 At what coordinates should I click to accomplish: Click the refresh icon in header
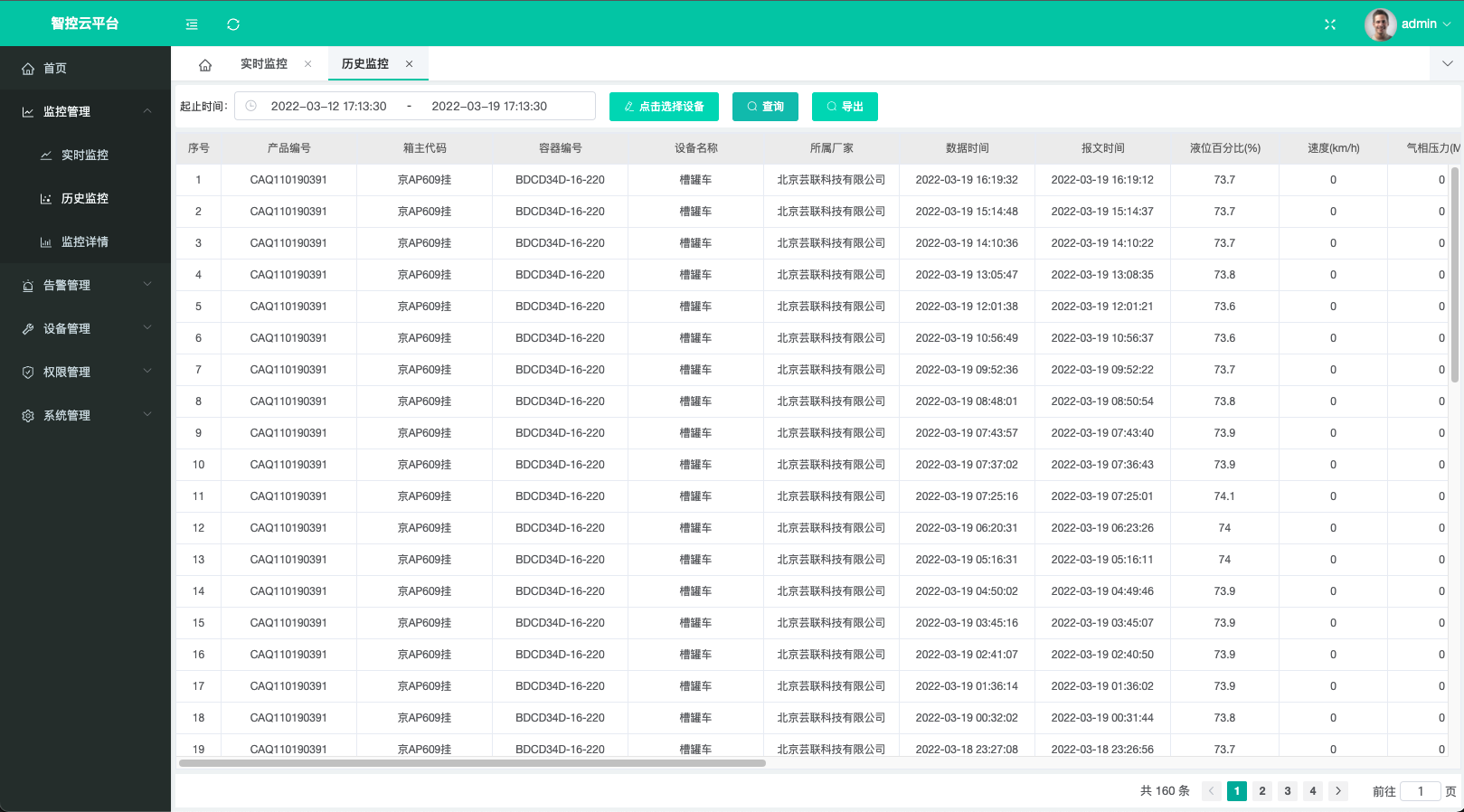(233, 24)
